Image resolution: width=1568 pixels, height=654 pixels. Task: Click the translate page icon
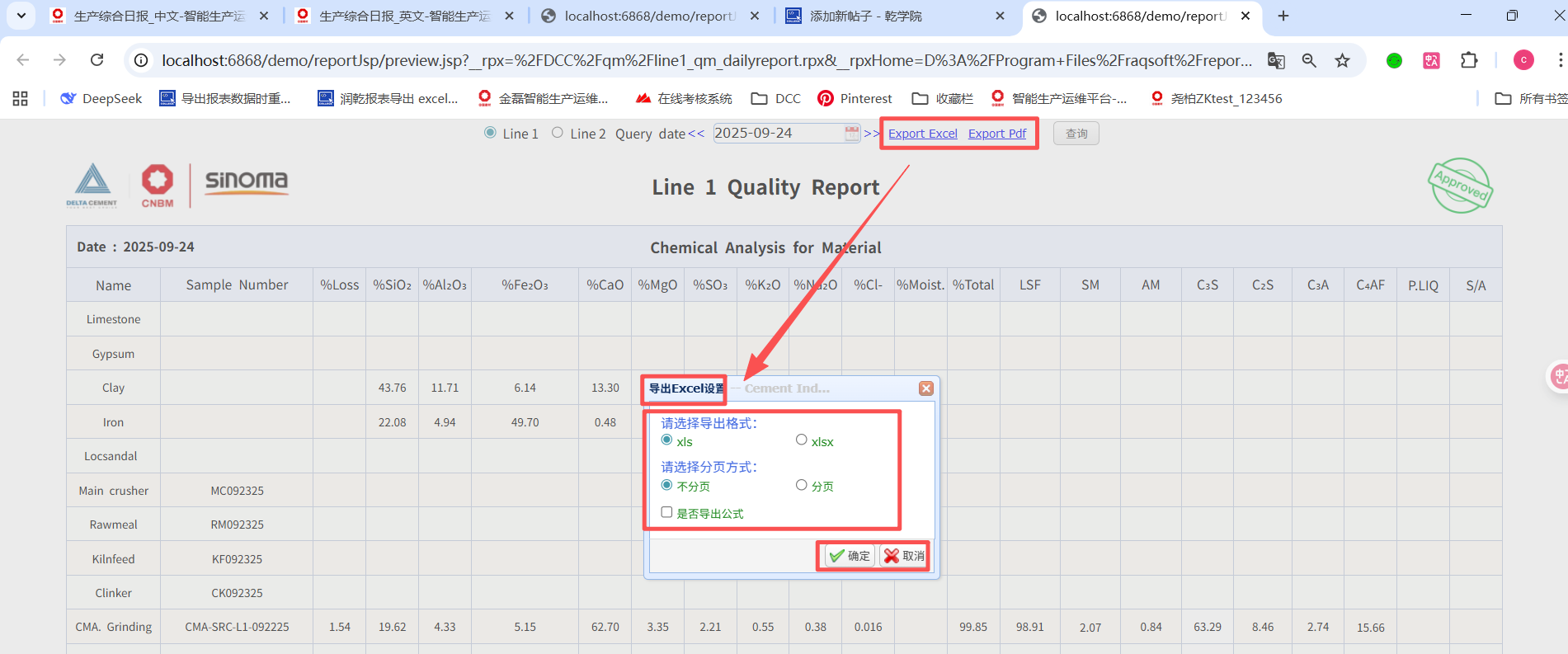click(1276, 60)
